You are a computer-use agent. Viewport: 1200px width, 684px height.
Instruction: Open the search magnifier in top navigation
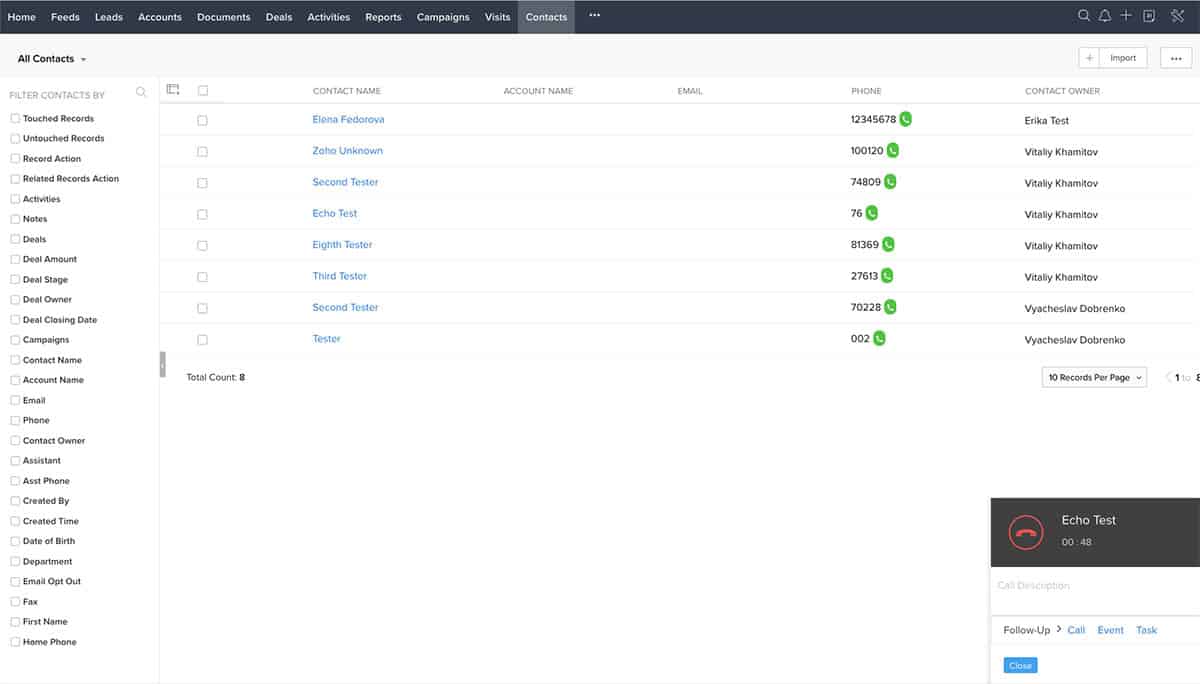(x=1084, y=16)
